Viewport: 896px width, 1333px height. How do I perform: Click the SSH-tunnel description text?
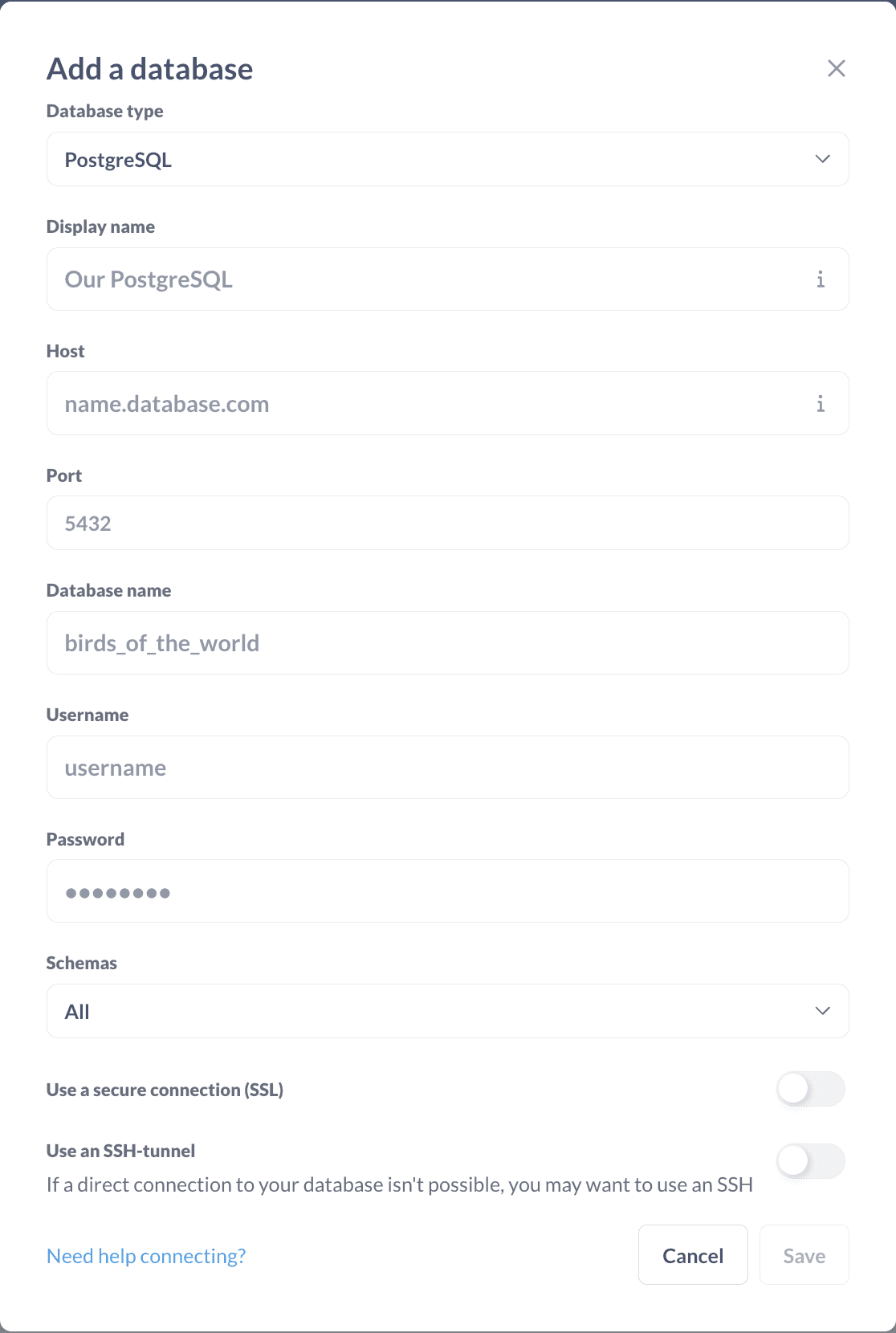399,1185
